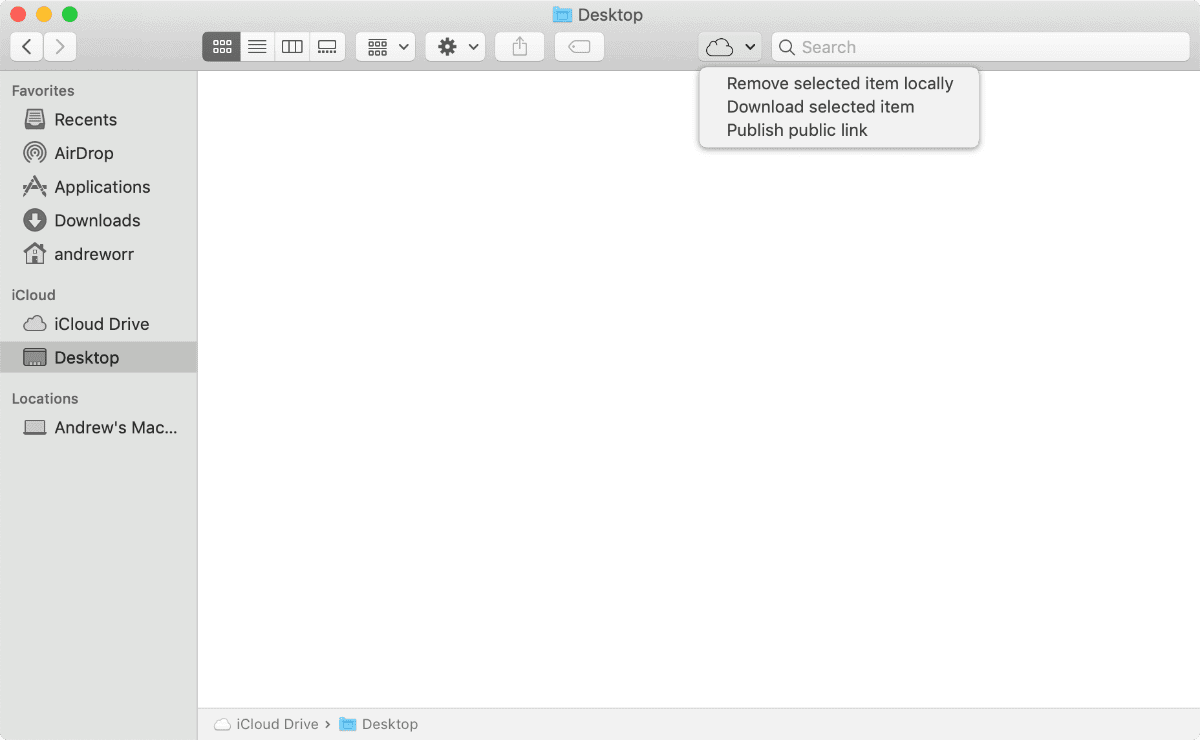Image resolution: width=1200 pixels, height=740 pixels.
Task: Click iCloud Drive in the path bar
Action: click(276, 724)
